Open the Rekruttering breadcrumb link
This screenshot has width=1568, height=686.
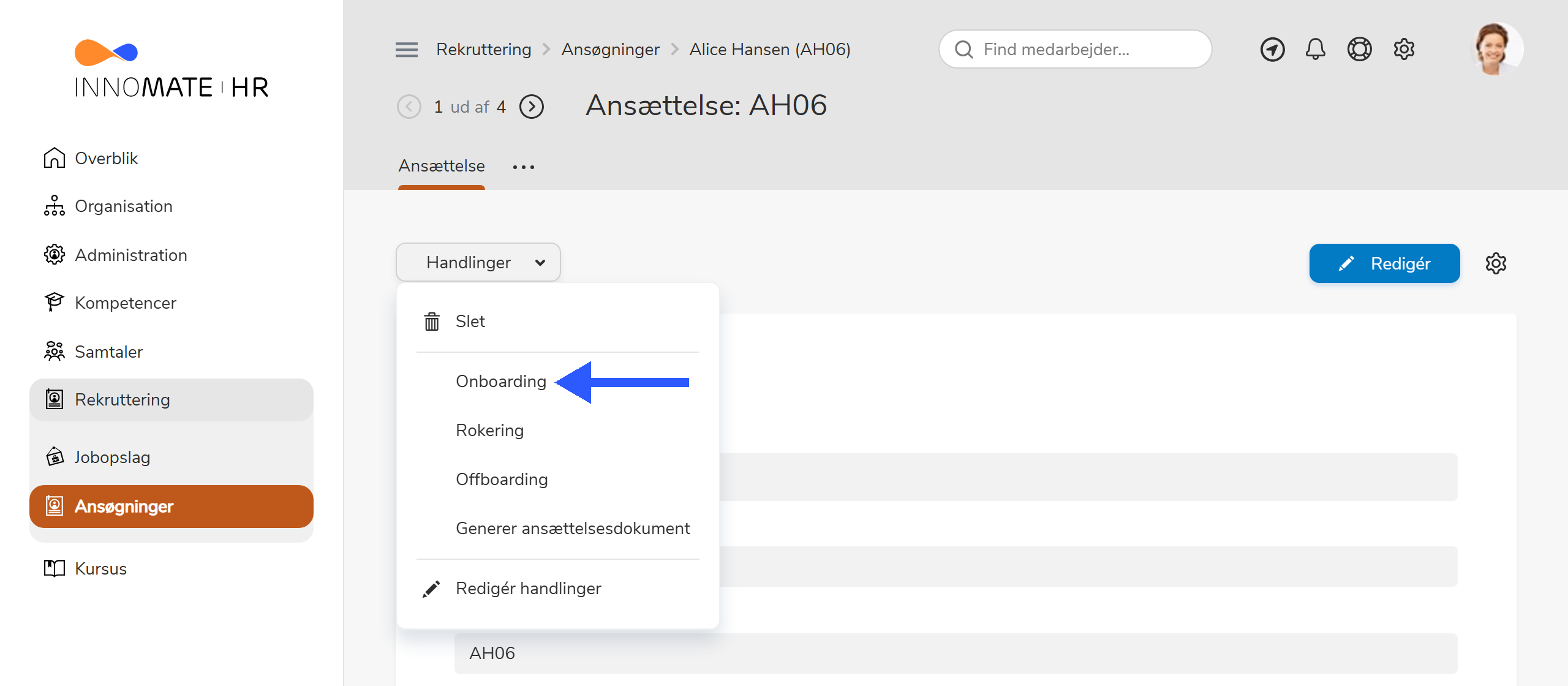pyautogui.click(x=483, y=49)
